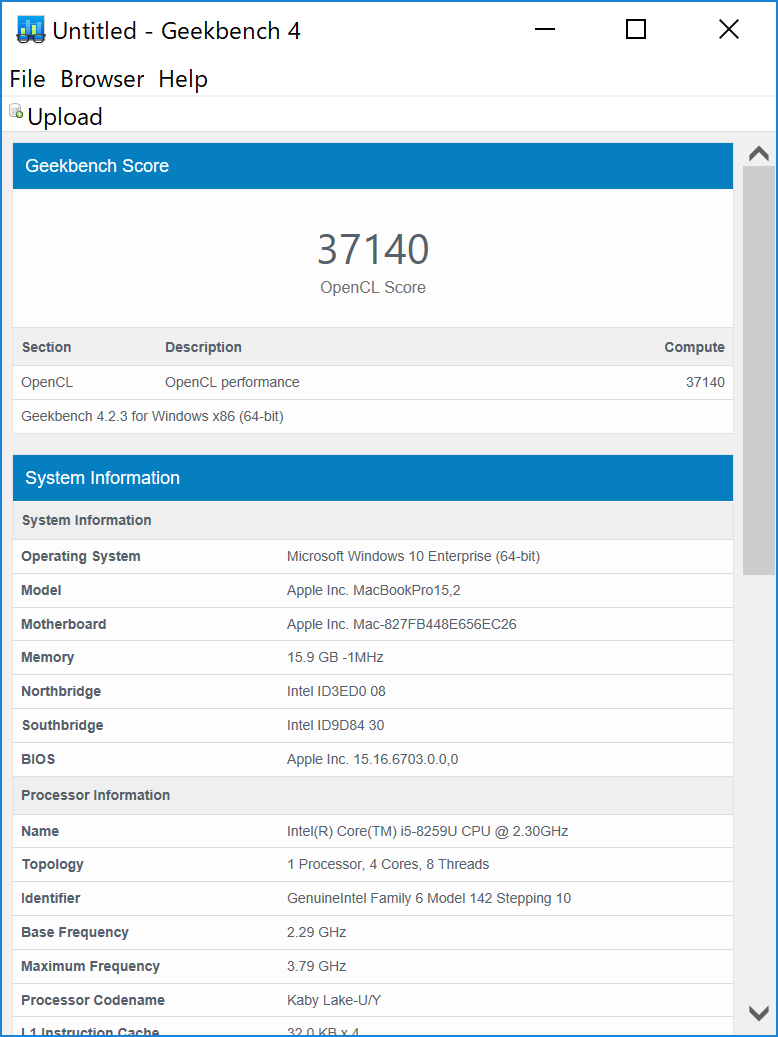This screenshot has width=778, height=1037.
Task: Click the 'OpenCL performance' cell
Action: coord(232,382)
